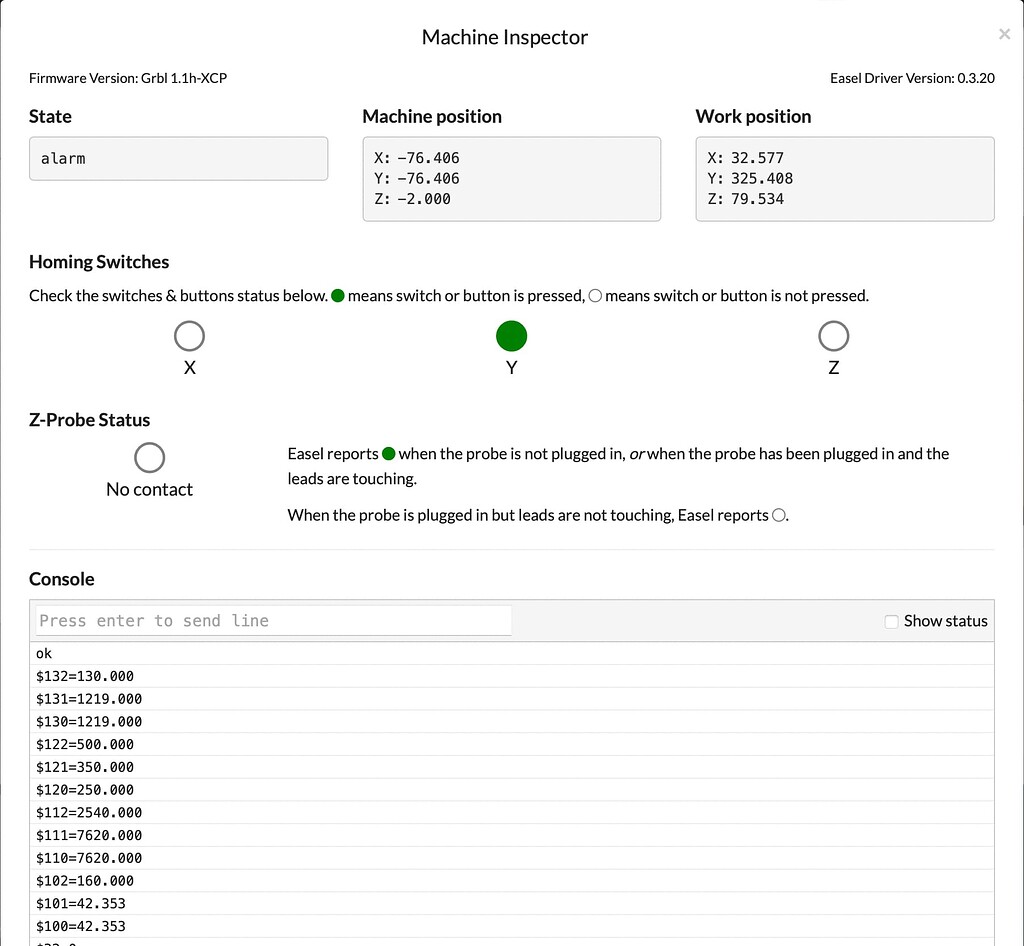The image size is (1024, 946).
Task: Click the $100=42.353 console line
Action: 81,926
